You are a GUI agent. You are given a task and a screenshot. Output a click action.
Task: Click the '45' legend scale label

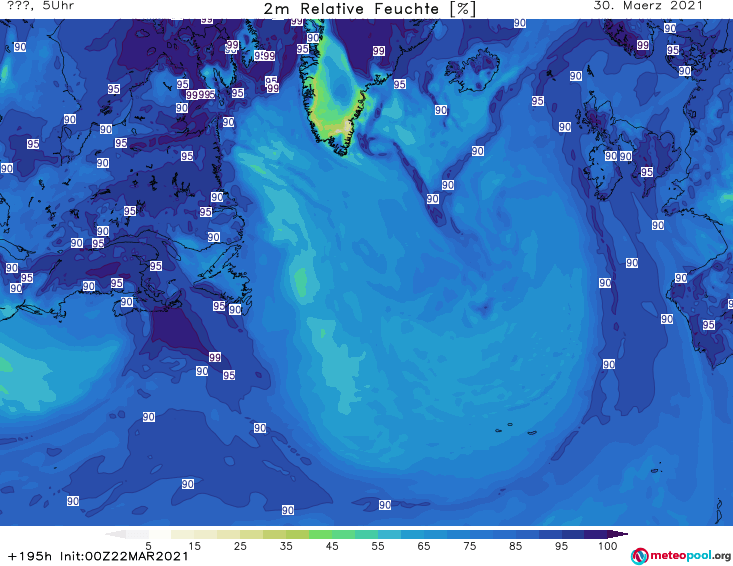coord(332,546)
